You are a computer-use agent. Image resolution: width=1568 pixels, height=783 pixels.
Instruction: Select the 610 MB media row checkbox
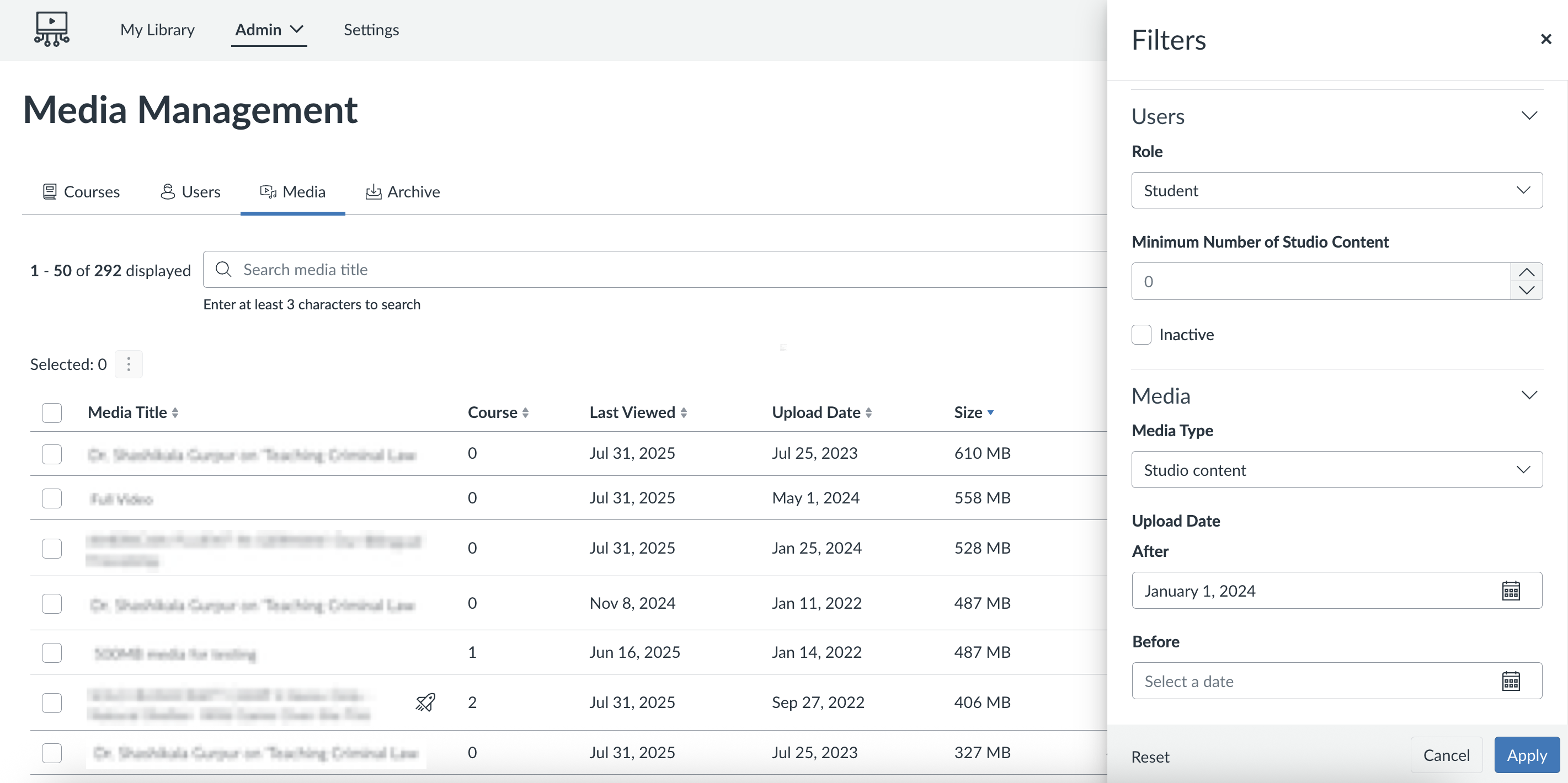52,454
